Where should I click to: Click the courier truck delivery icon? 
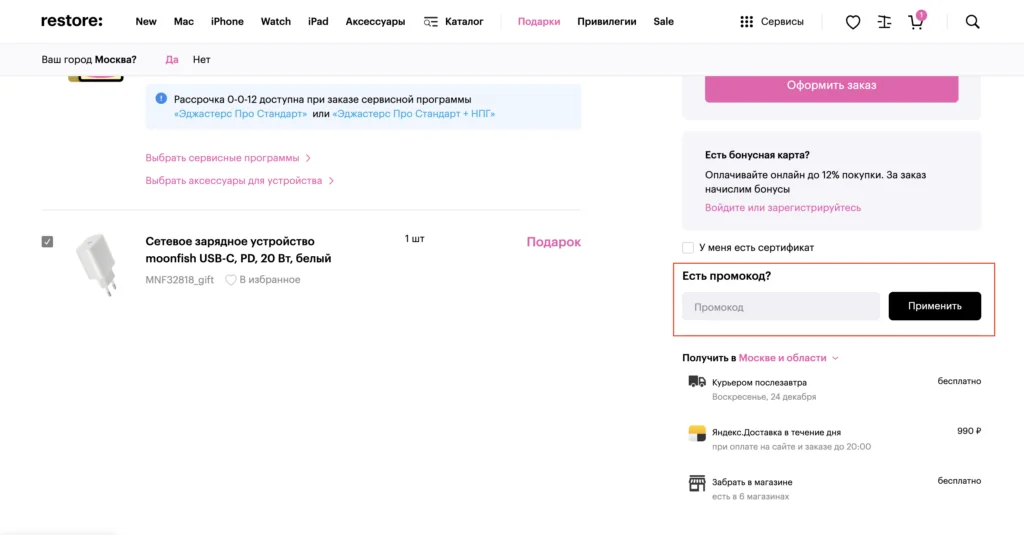click(x=697, y=381)
